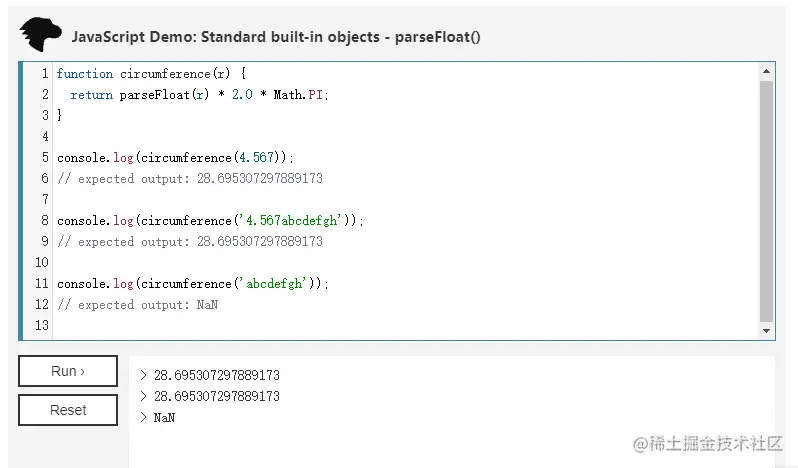798x468 pixels.
Task: Select line number 5 in the gutter
Action: click(45, 157)
